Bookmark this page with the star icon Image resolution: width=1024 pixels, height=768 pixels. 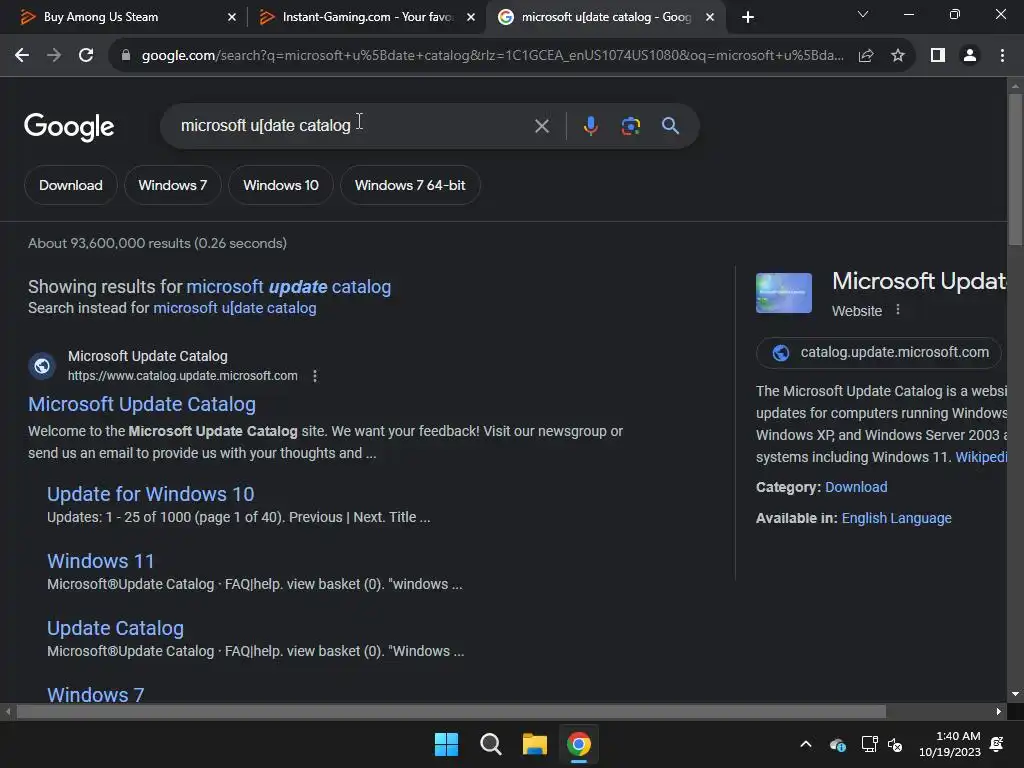(898, 56)
